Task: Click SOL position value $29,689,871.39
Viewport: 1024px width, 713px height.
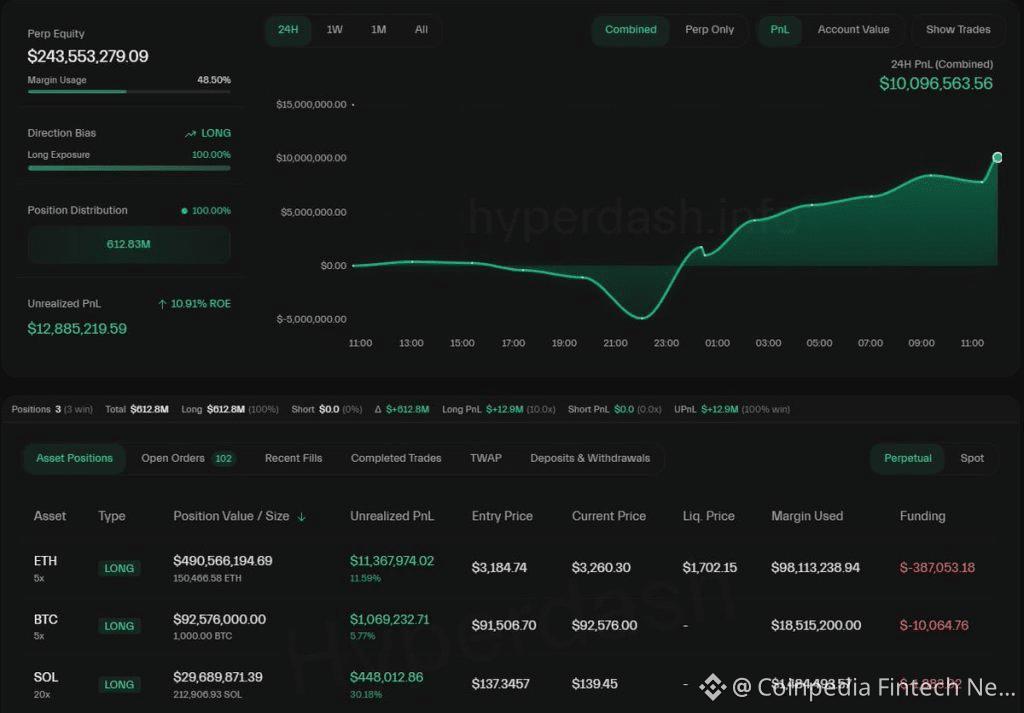Action: coord(217,677)
